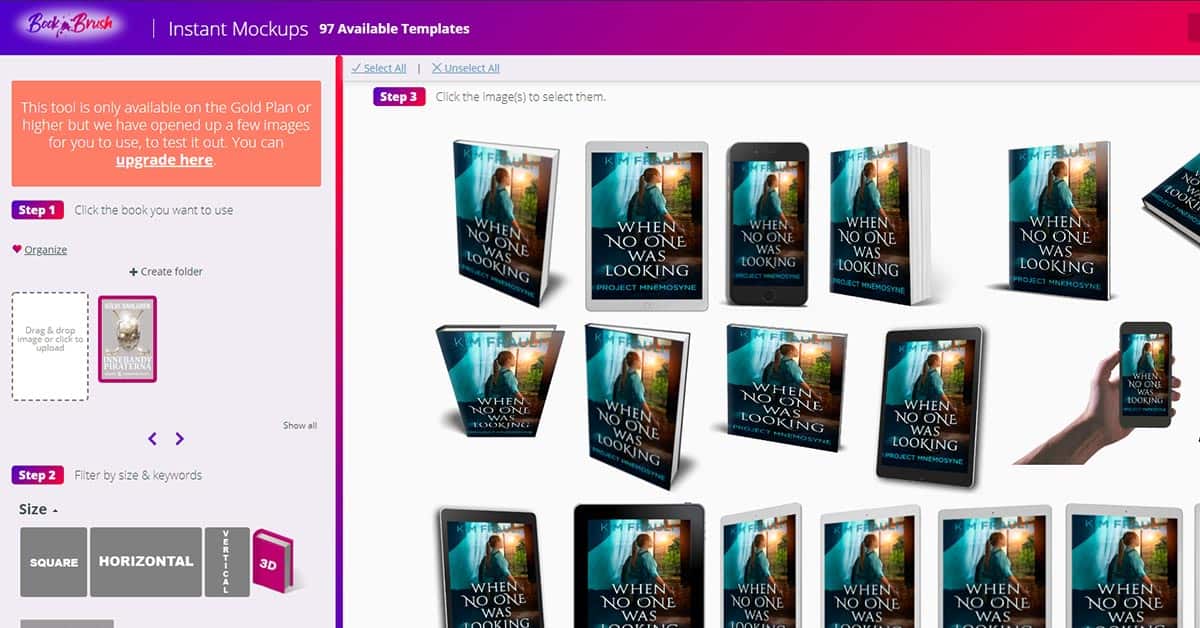Click the Book Brush logo
1200x628 pixels.
click(x=69, y=27)
